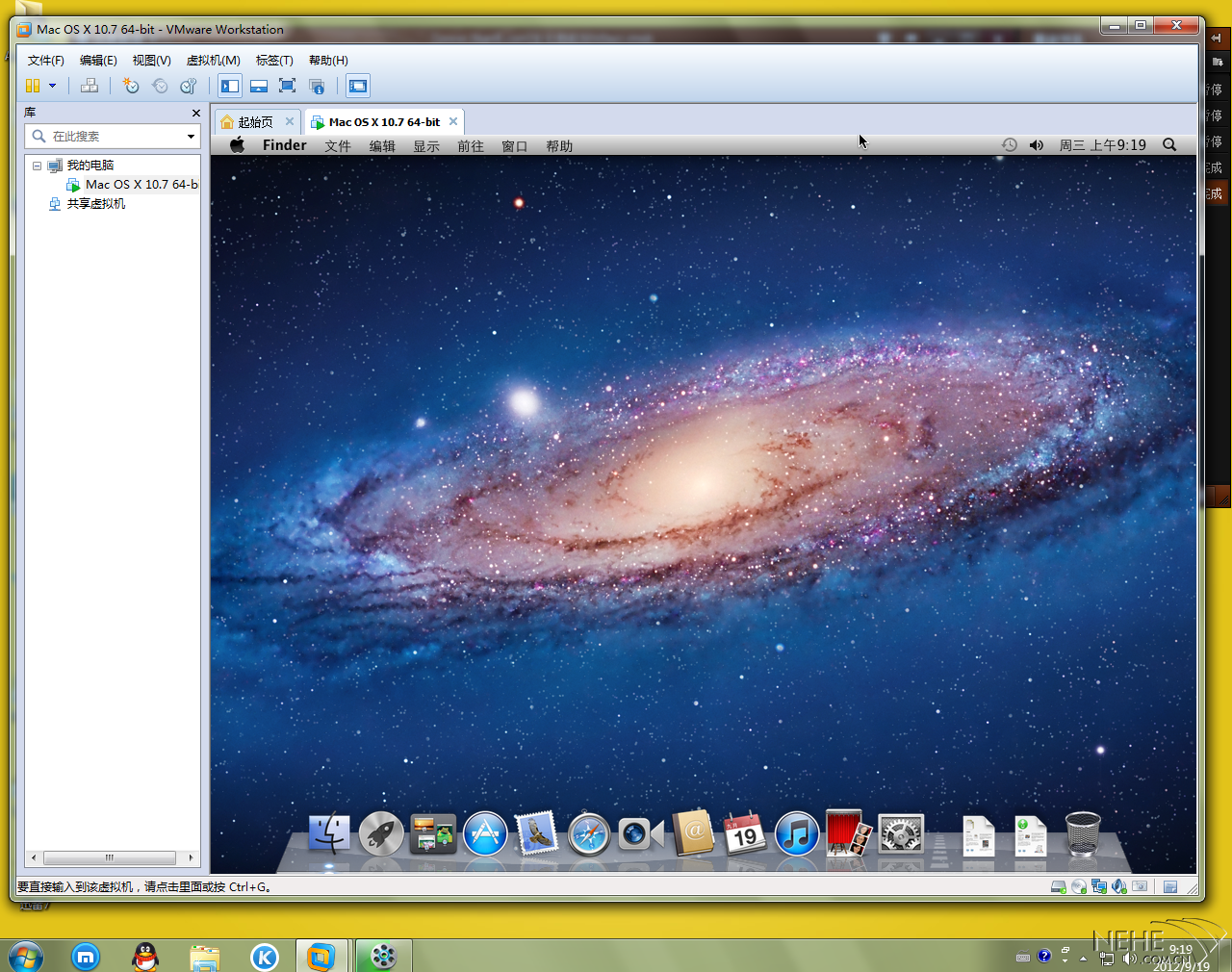
Task: Open Photo Booth in the Dock
Action: point(849,833)
